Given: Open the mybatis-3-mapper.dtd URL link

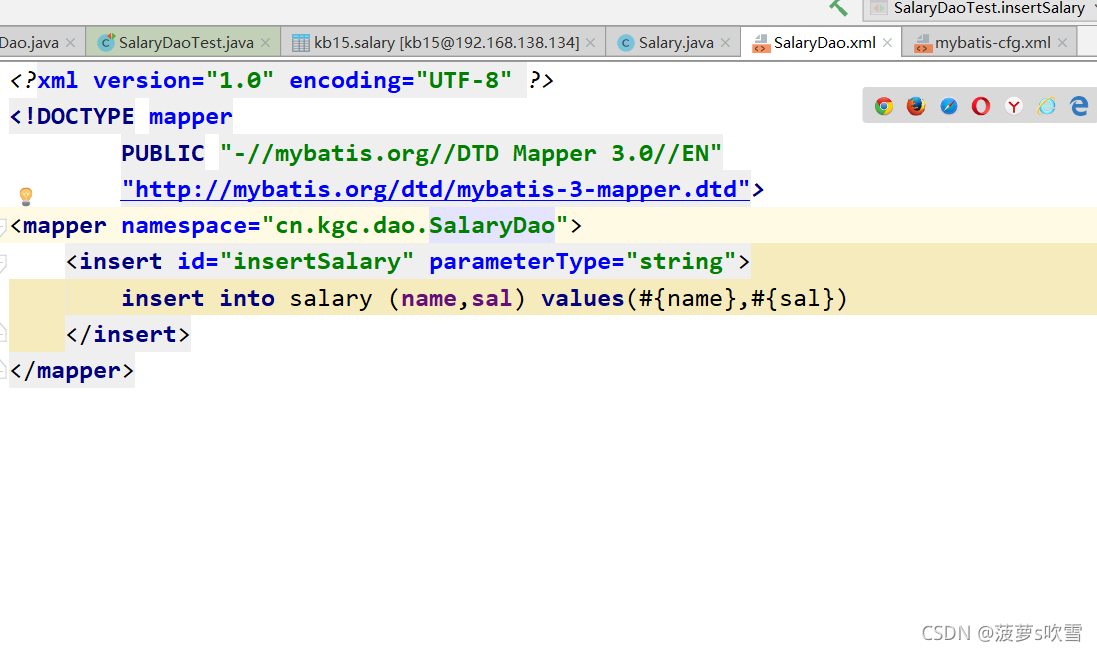Looking at the screenshot, I should (435, 189).
